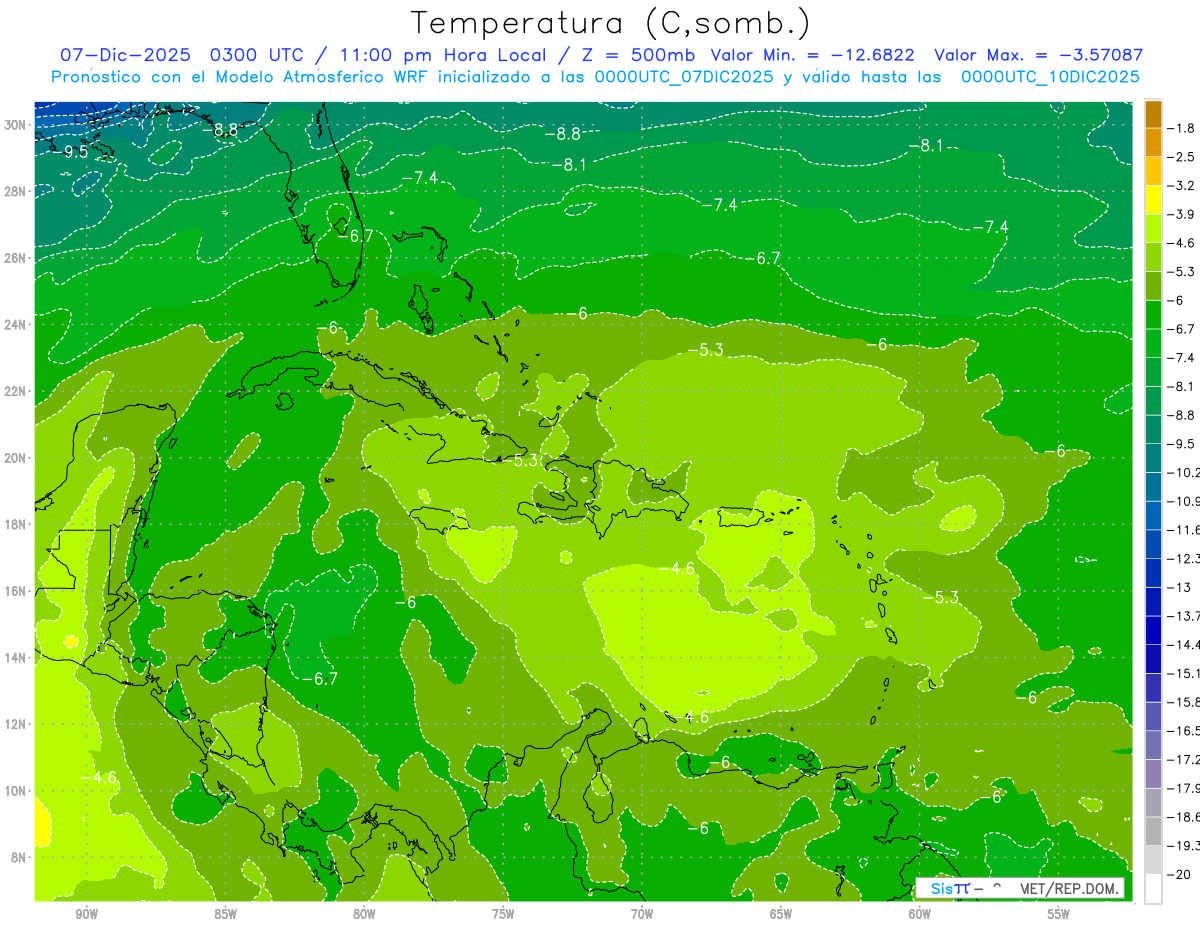Click the '80W' longitude axis label
Screen dimensions: 1200x927
coord(364,914)
